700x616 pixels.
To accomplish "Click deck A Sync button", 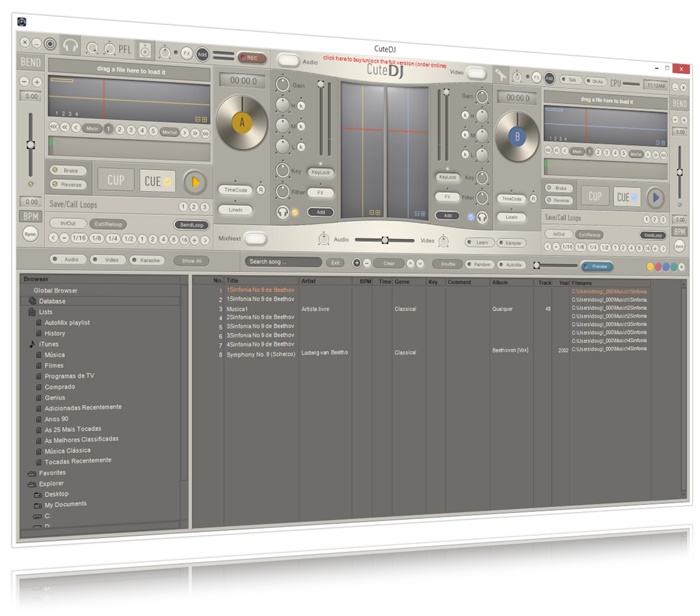I will point(30,234).
